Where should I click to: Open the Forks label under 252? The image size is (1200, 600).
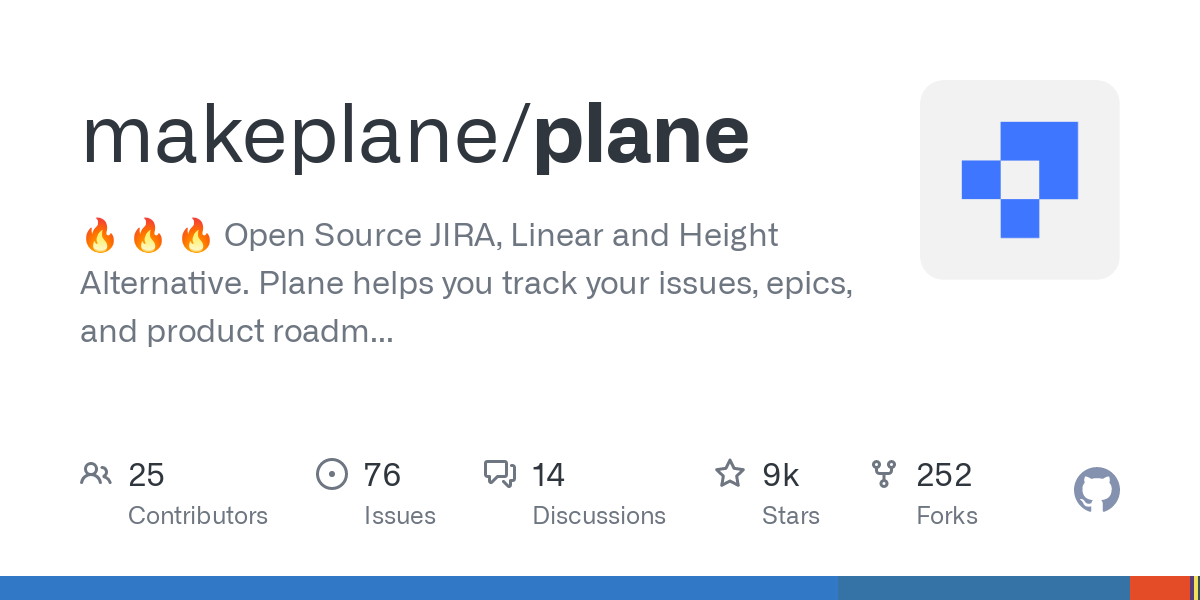(x=947, y=516)
